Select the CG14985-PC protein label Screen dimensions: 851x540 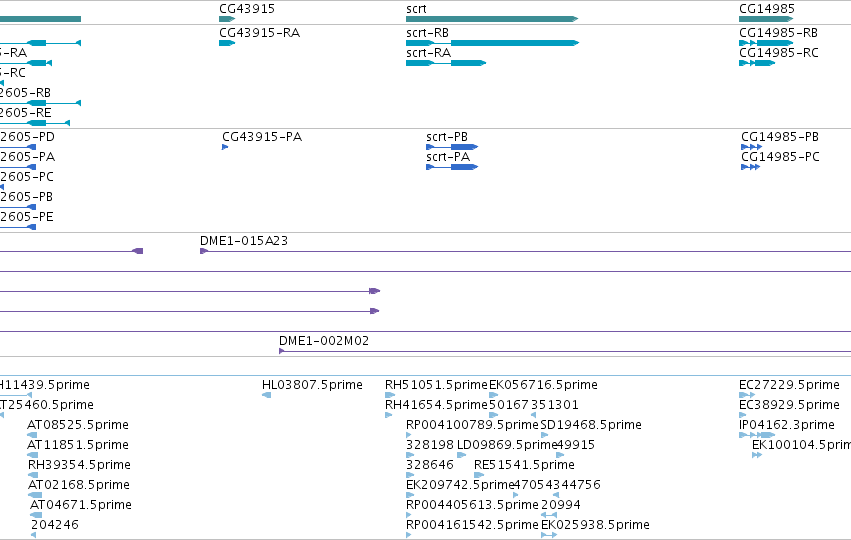780,157
